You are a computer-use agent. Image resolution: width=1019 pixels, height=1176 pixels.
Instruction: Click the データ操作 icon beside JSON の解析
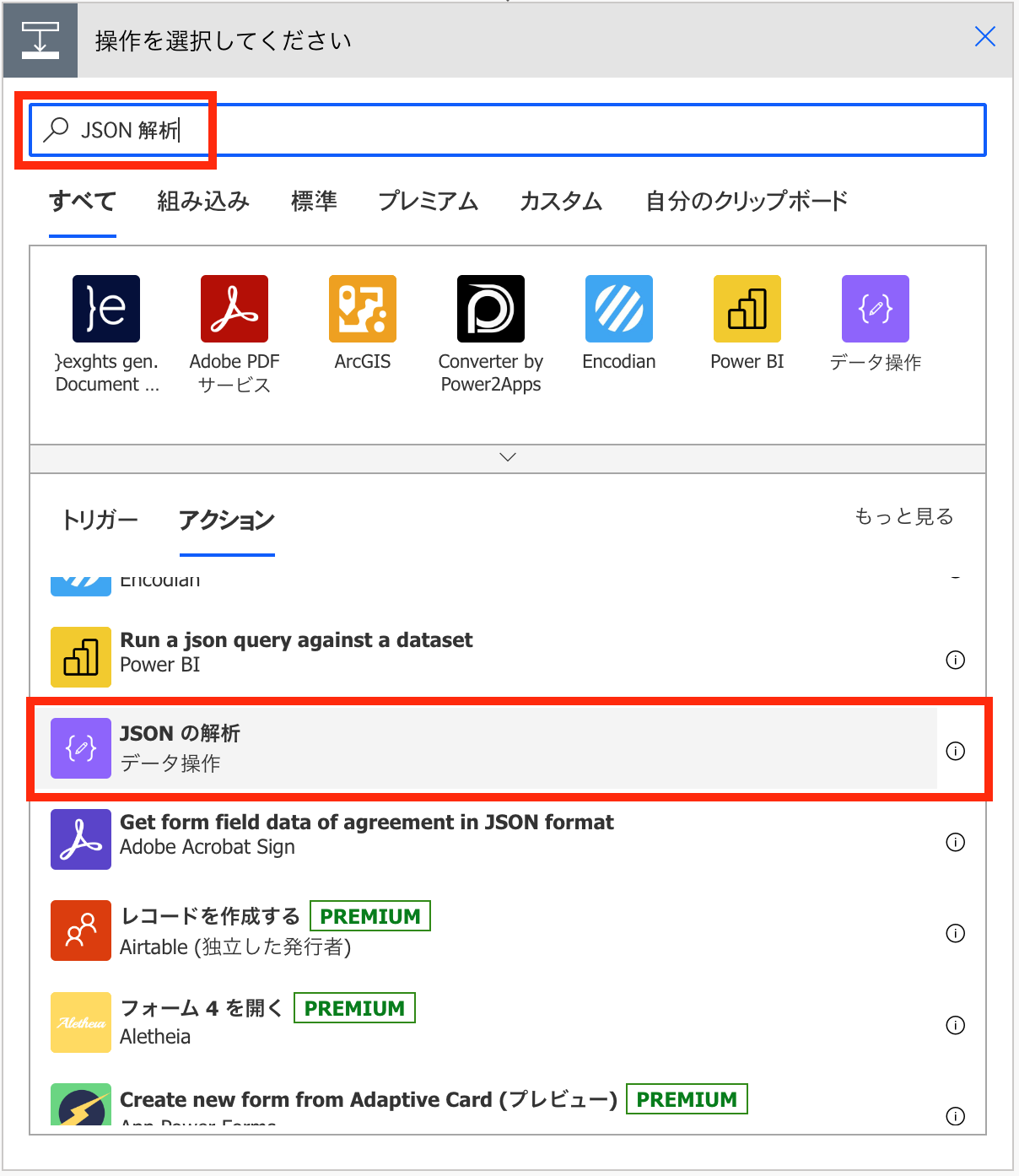pyautogui.click(x=81, y=748)
